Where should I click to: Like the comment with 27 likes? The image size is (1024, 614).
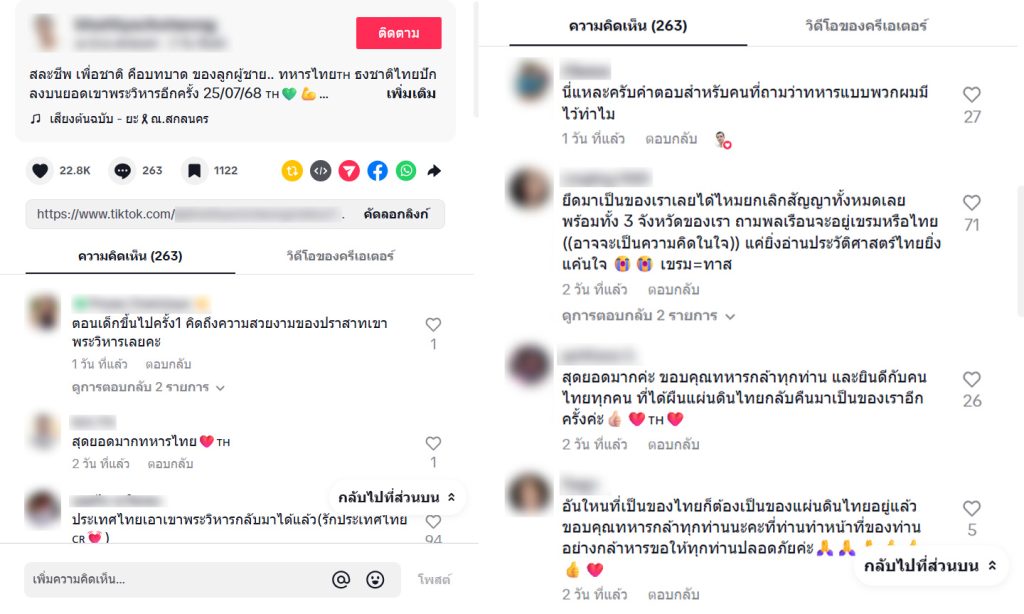pos(972,95)
